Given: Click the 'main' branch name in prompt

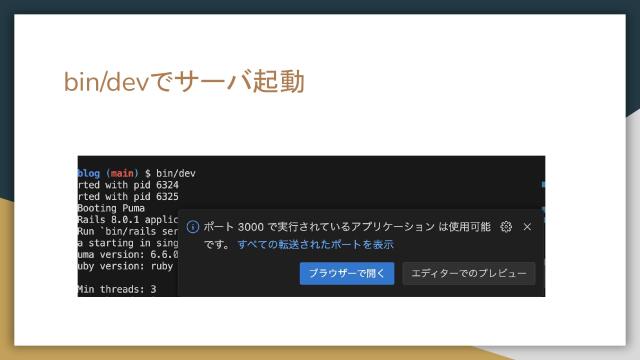Looking at the screenshot, I should (x=122, y=173).
